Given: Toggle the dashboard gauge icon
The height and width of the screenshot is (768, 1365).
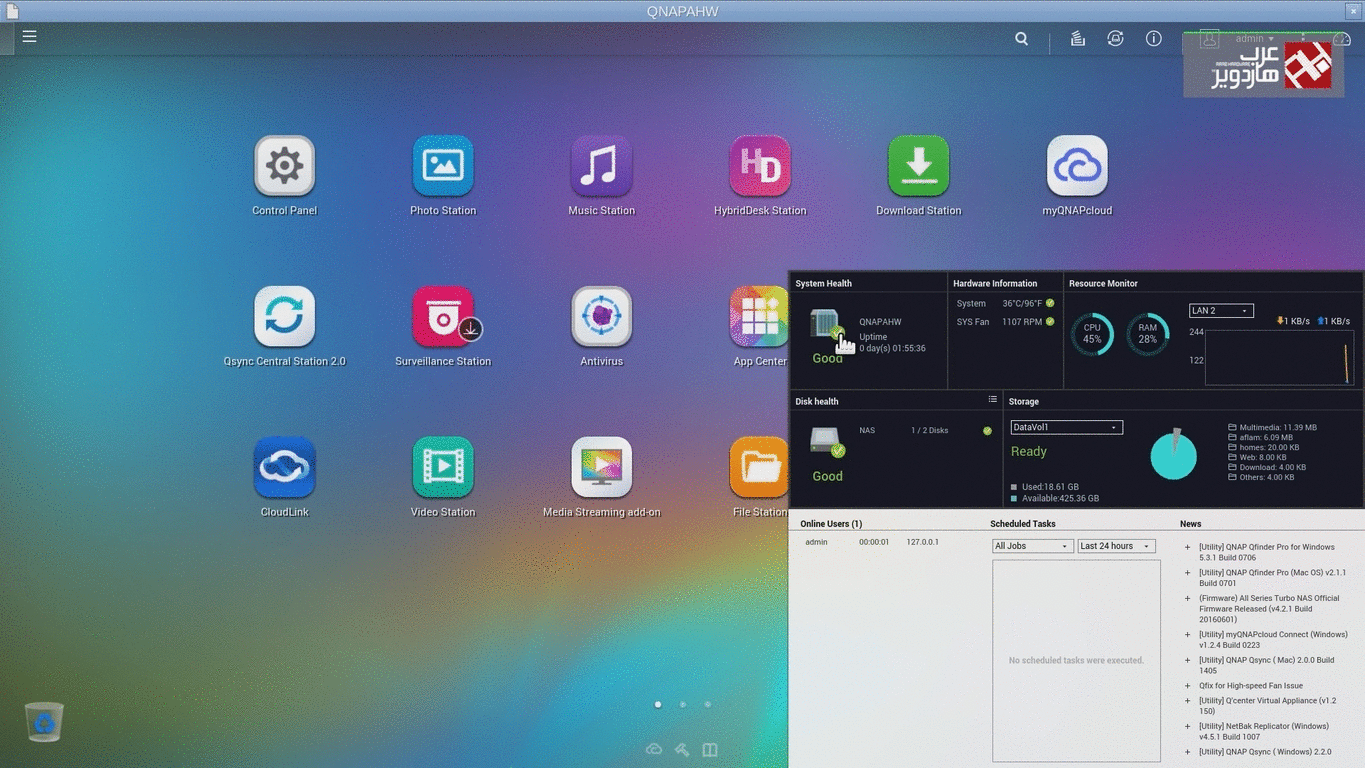Looking at the screenshot, I should tap(1342, 39).
